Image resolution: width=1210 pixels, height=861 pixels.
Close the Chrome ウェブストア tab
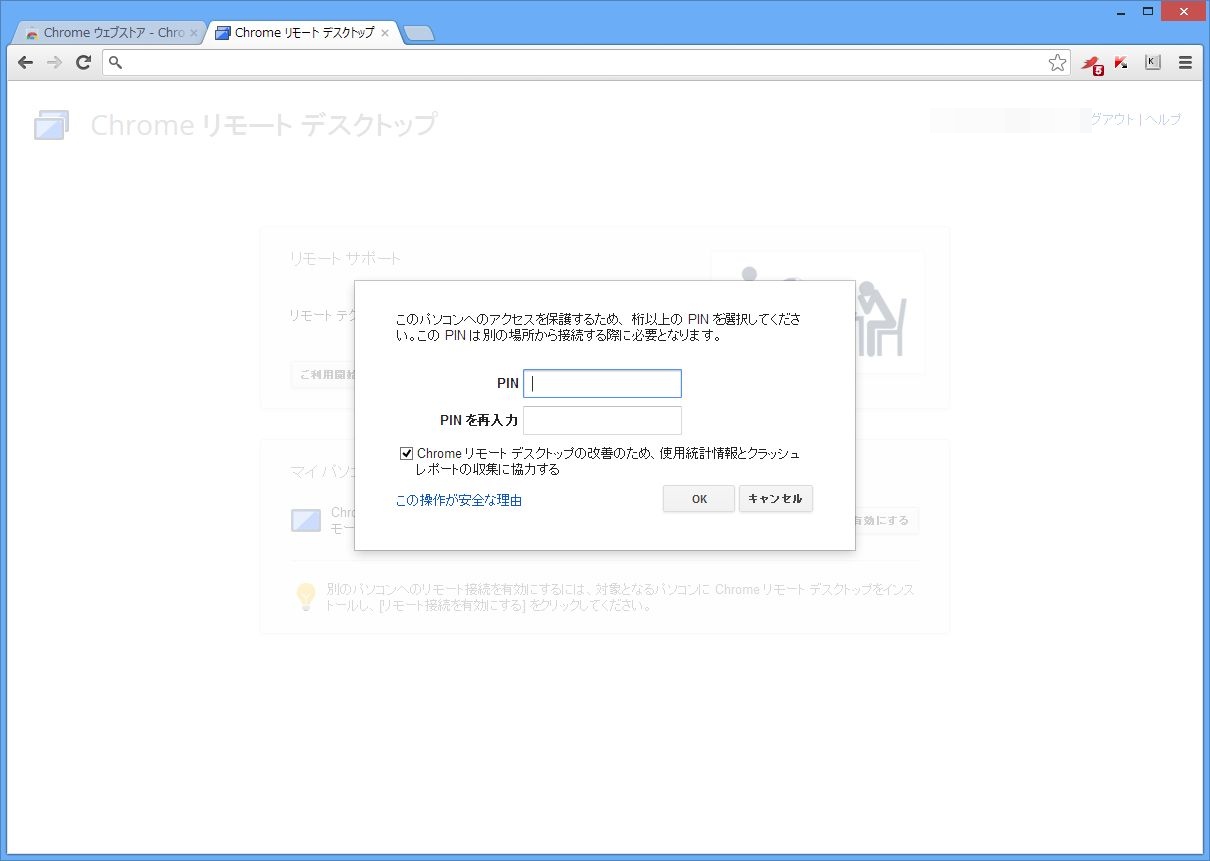pyautogui.click(x=194, y=33)
